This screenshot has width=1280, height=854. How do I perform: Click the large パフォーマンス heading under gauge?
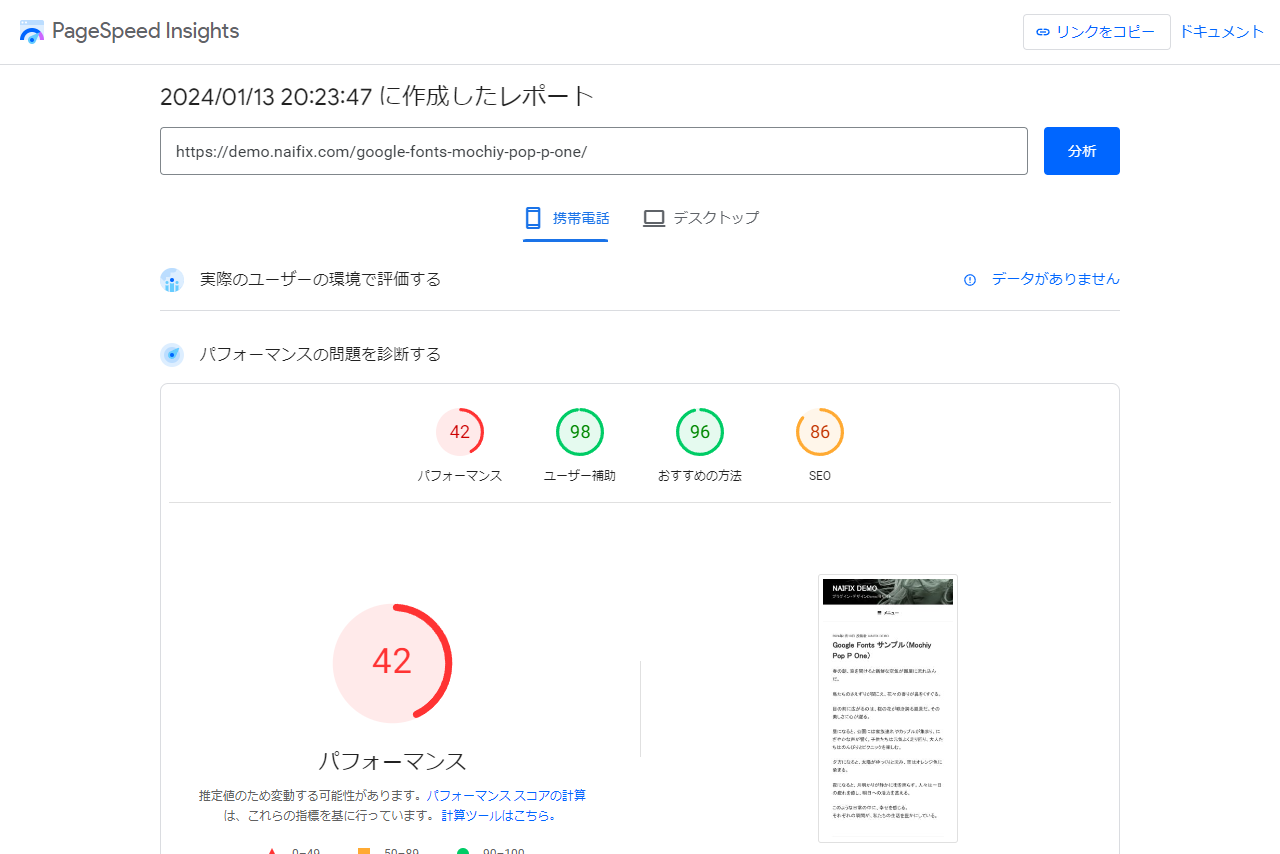tap(392, 761)
